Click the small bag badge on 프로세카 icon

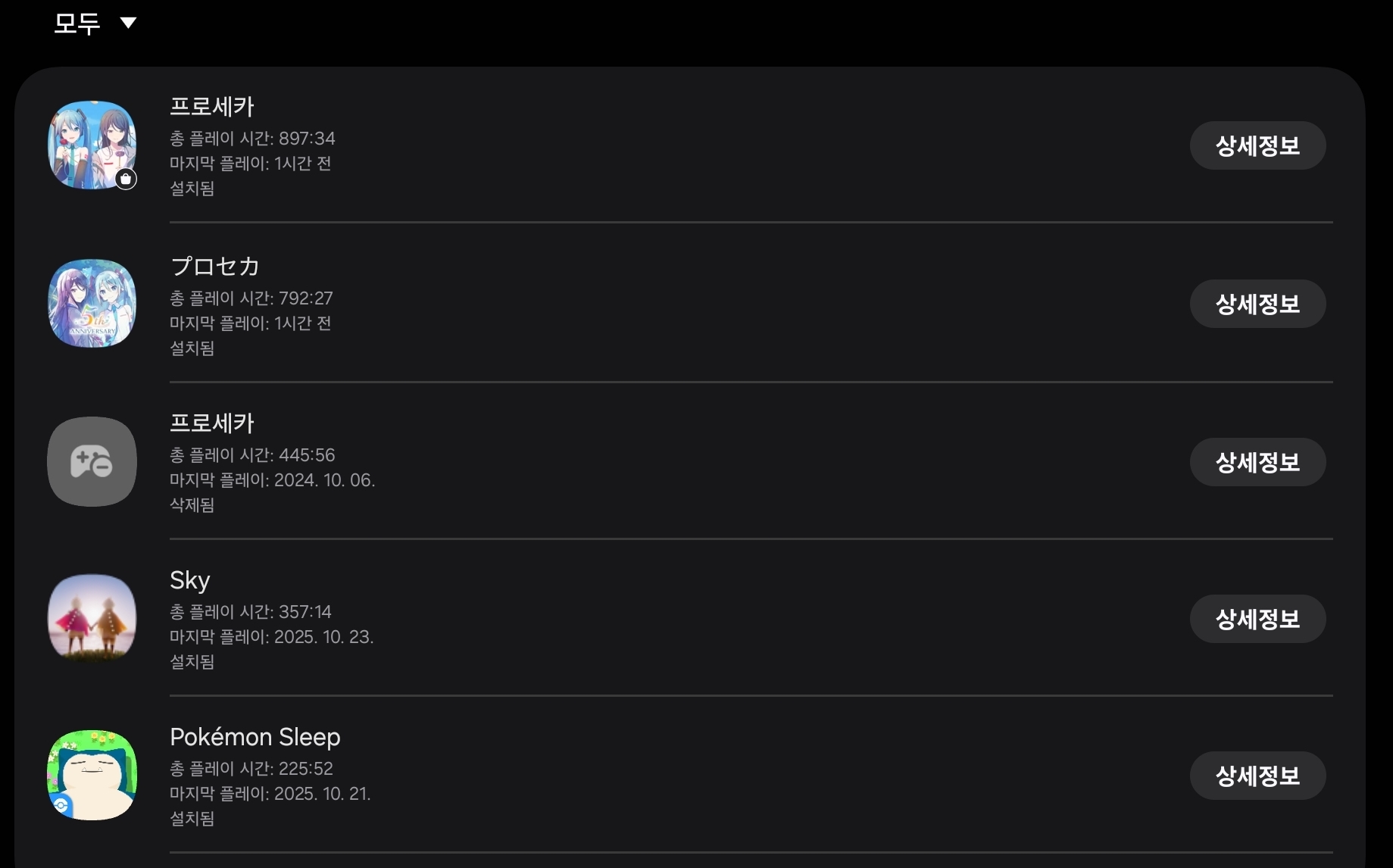(126, 180)
